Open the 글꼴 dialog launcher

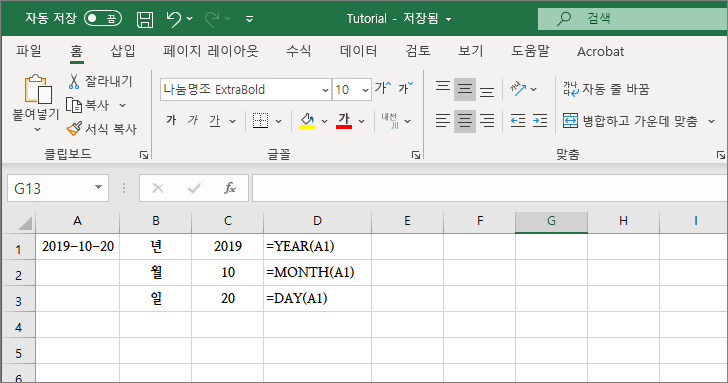click(416, 155)
